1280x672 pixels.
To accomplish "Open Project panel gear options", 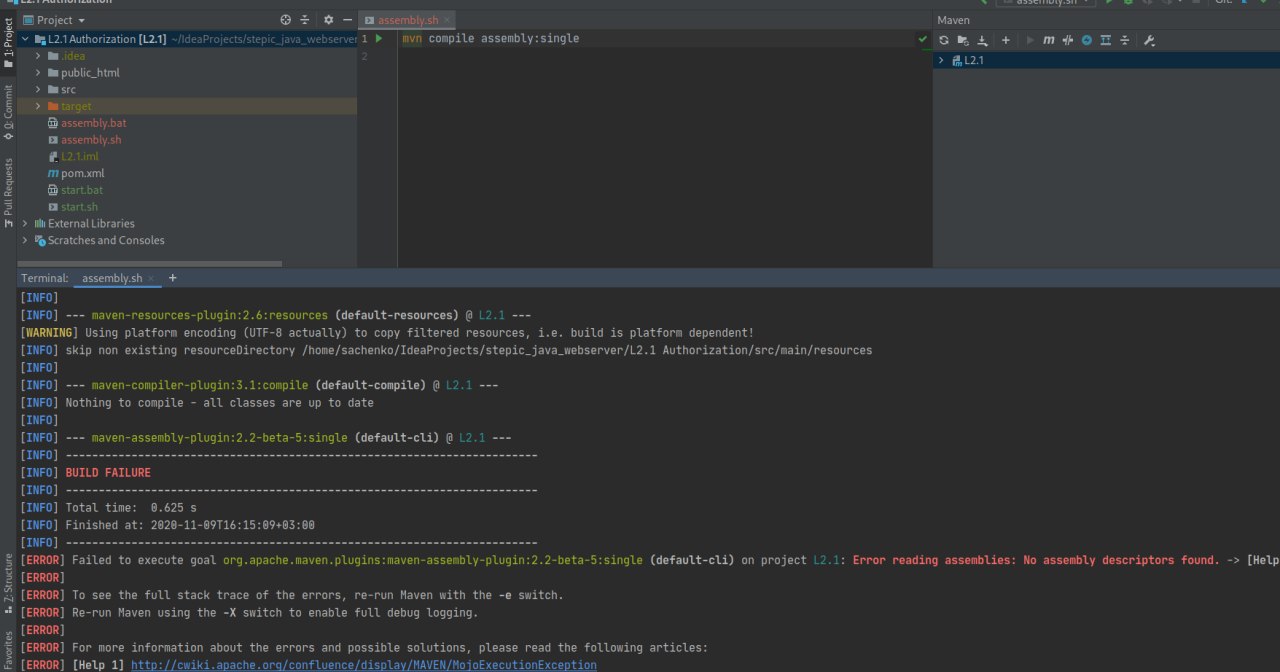I will click(x=329, y=20).
